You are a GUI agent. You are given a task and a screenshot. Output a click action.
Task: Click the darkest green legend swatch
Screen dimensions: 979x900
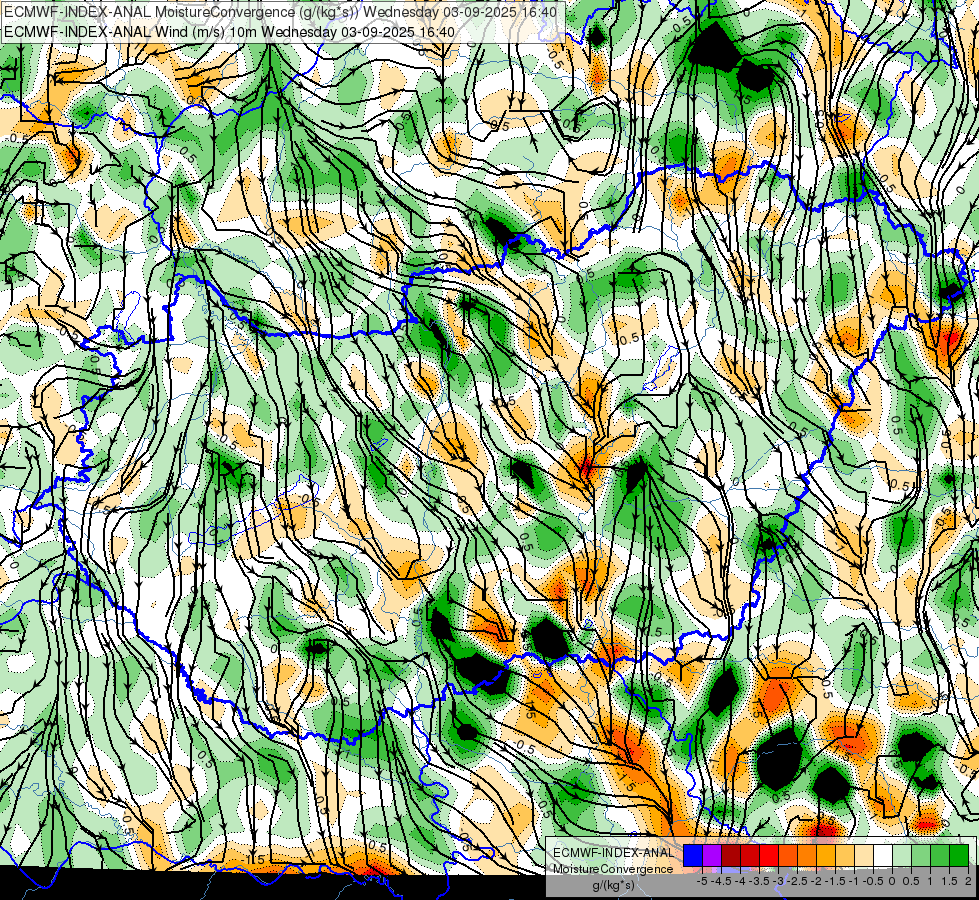click(x=958, y=855)
